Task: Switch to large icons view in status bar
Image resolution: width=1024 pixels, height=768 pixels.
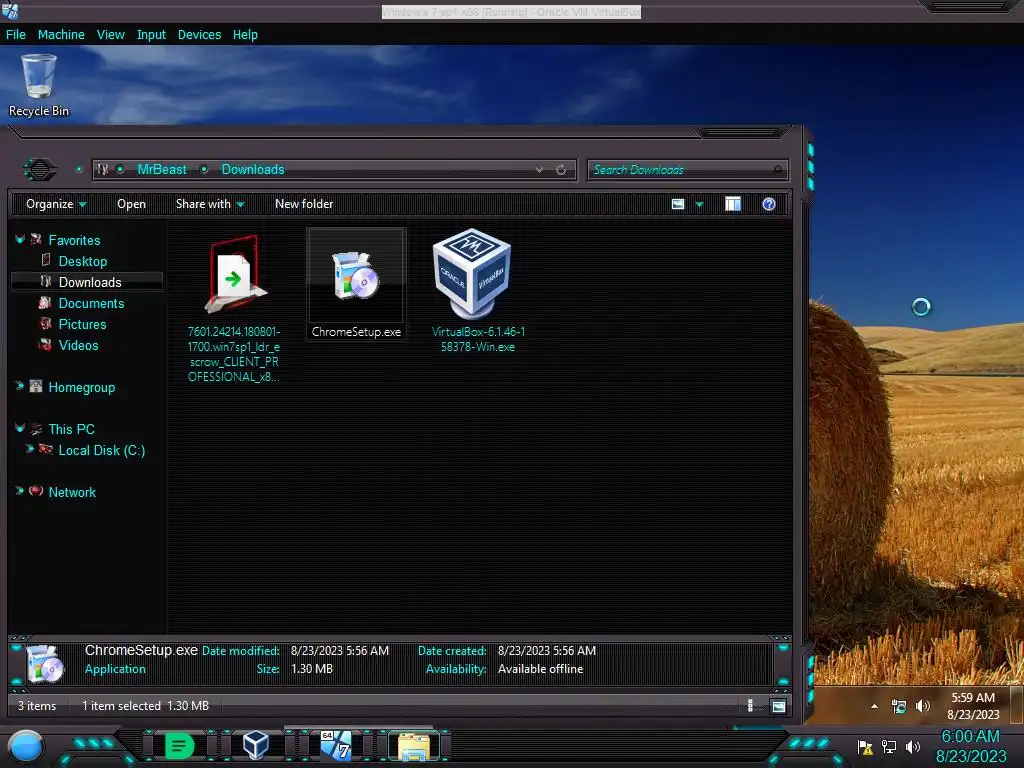Action: tap(778, 706)
